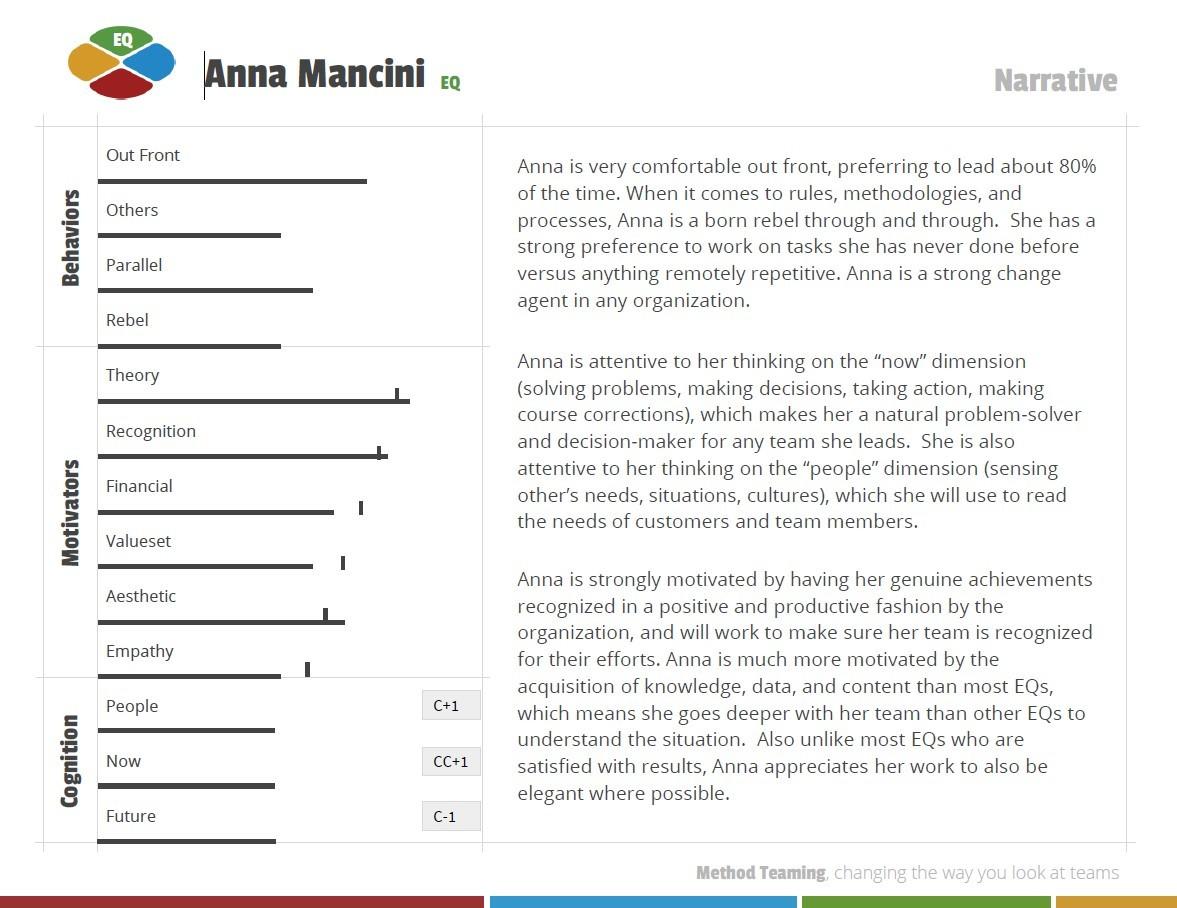Click the Theory motivator bar

tap(254, 401)
